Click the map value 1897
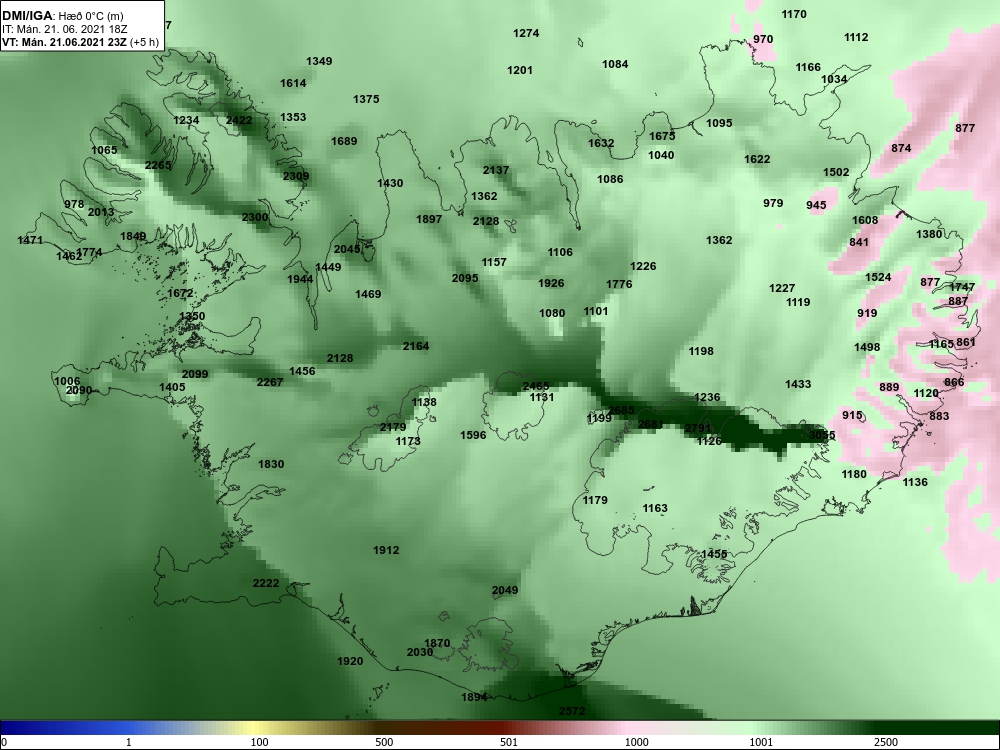This screenshot has width=1000, height=750. pyautogui.click(x=429, y=219)
